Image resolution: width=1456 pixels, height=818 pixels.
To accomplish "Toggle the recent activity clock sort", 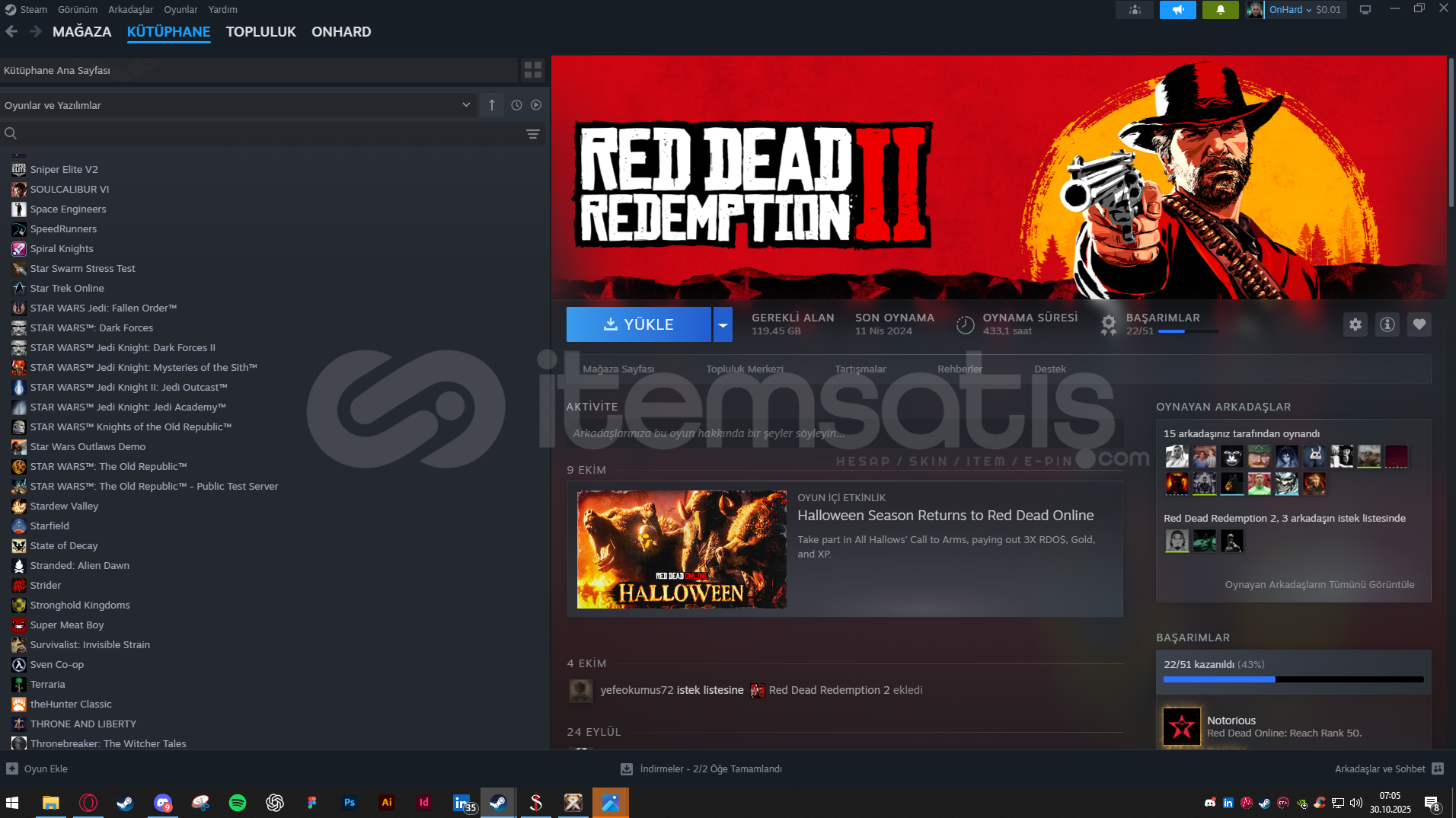I will coord(516,105).
